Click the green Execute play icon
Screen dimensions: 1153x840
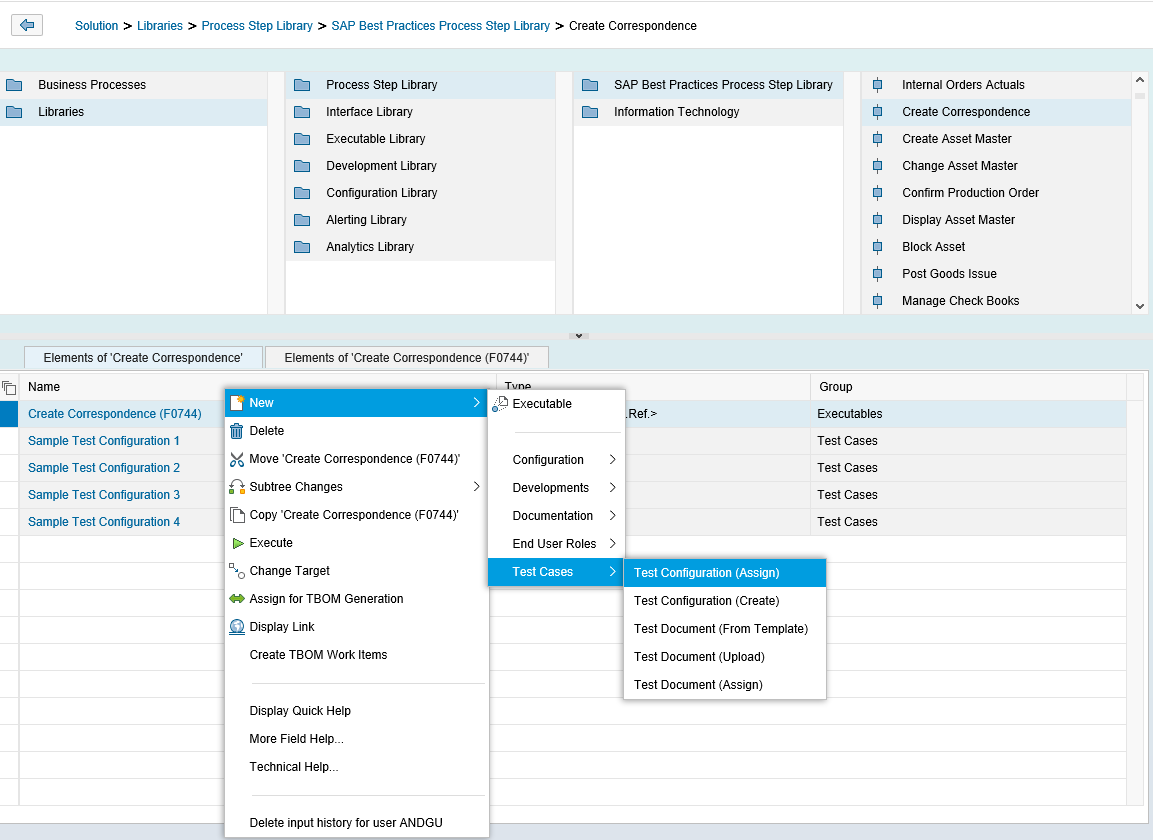pyautogui.click(x=237, y=543)
